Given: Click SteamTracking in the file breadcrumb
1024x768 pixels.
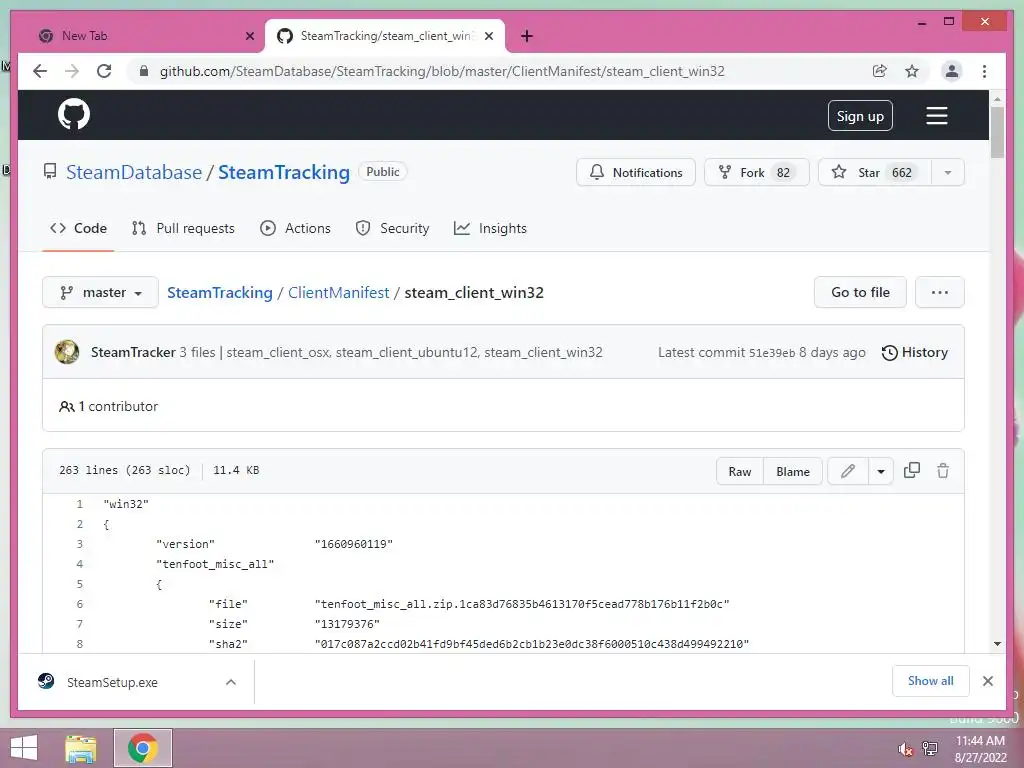Looking at the screenshot, I should (x=219, y=293).
